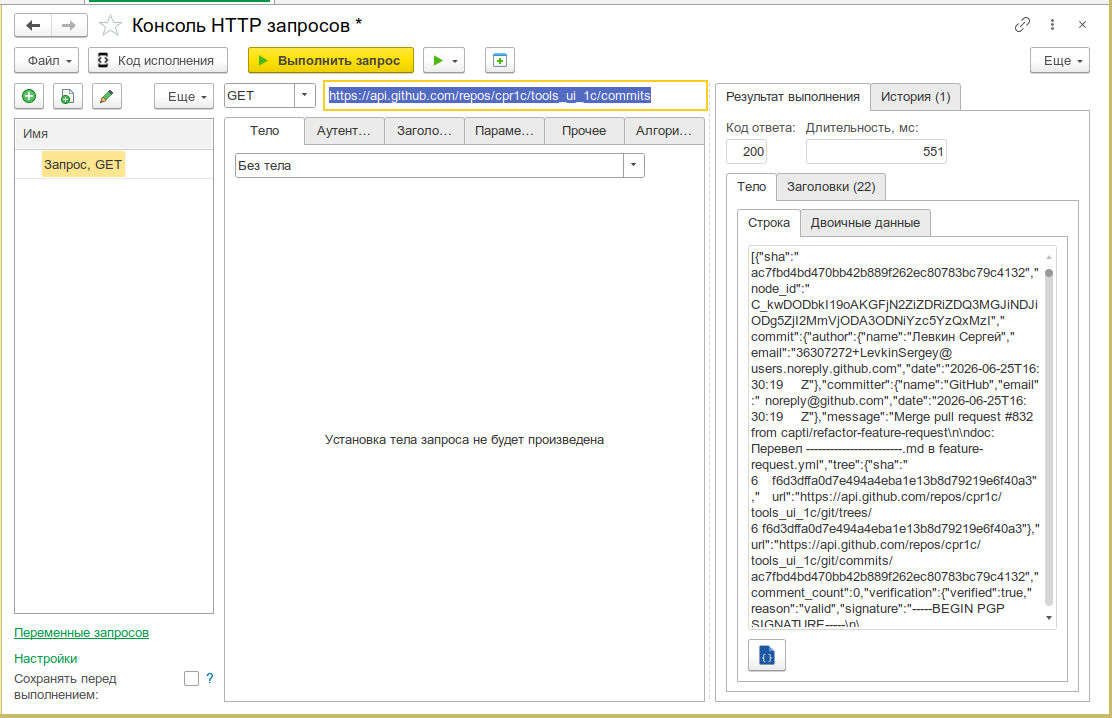This screenshot has width=1112, height=718.
Task: Open the green play button dropdown
Action: 444,60
